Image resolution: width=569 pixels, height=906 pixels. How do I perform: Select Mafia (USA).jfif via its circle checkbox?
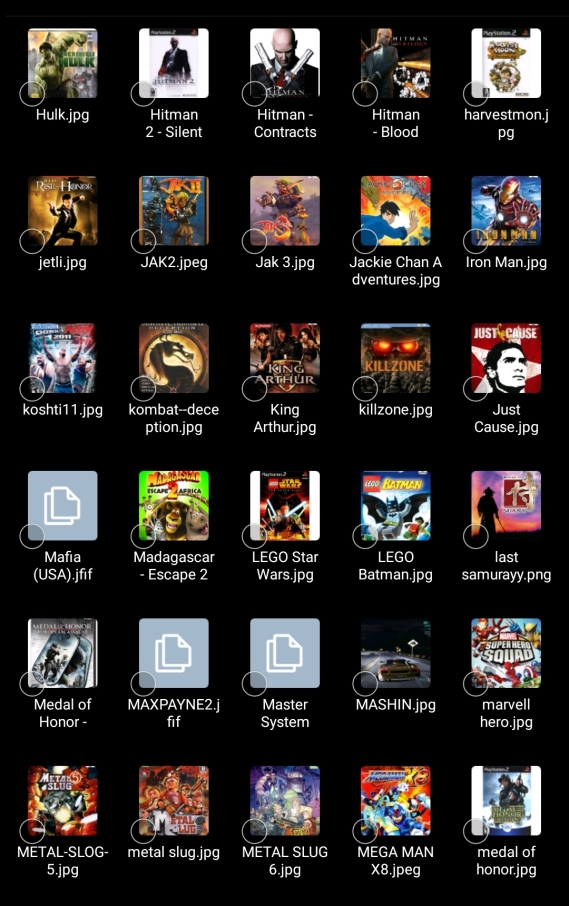pyautogui.click(x=32, y=536)
